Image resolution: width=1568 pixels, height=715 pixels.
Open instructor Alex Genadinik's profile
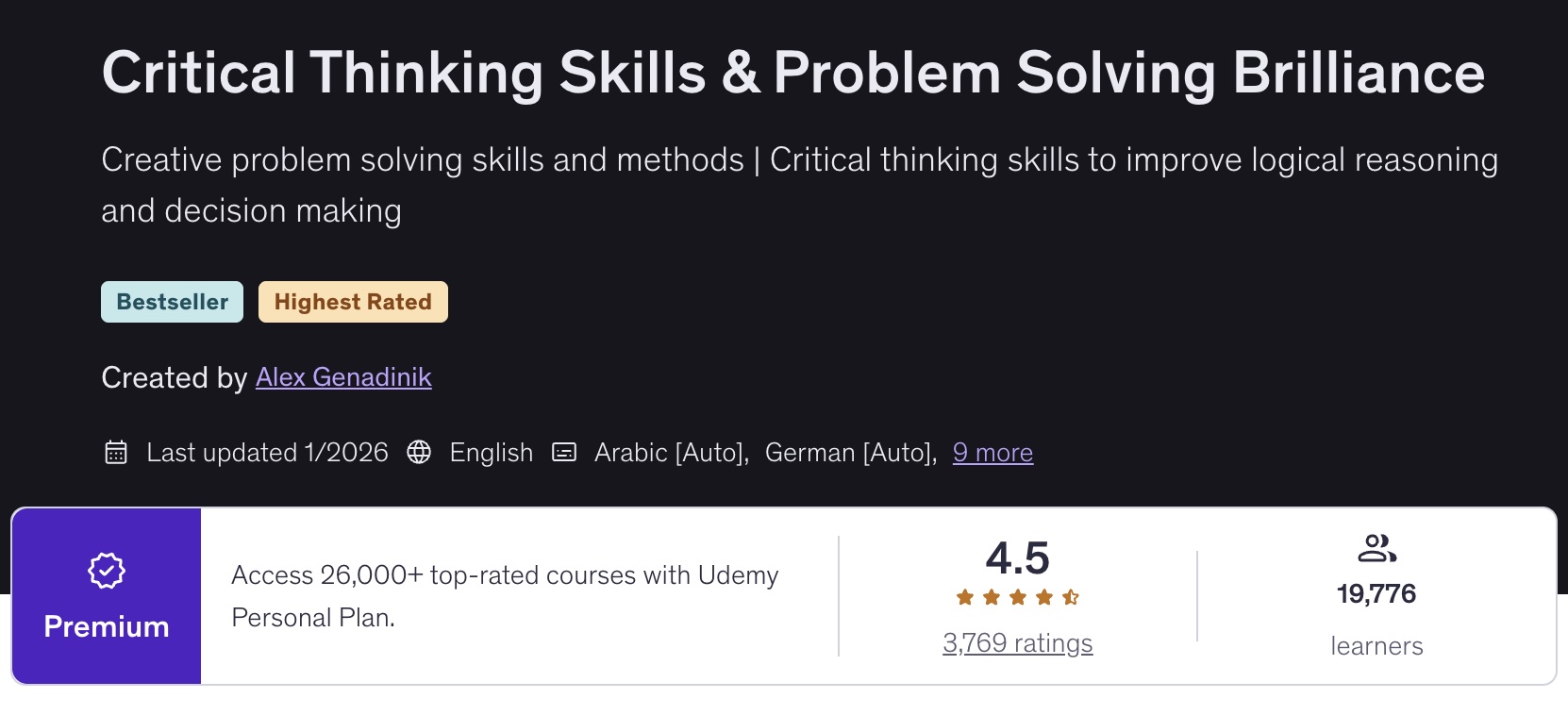(343, 377)
